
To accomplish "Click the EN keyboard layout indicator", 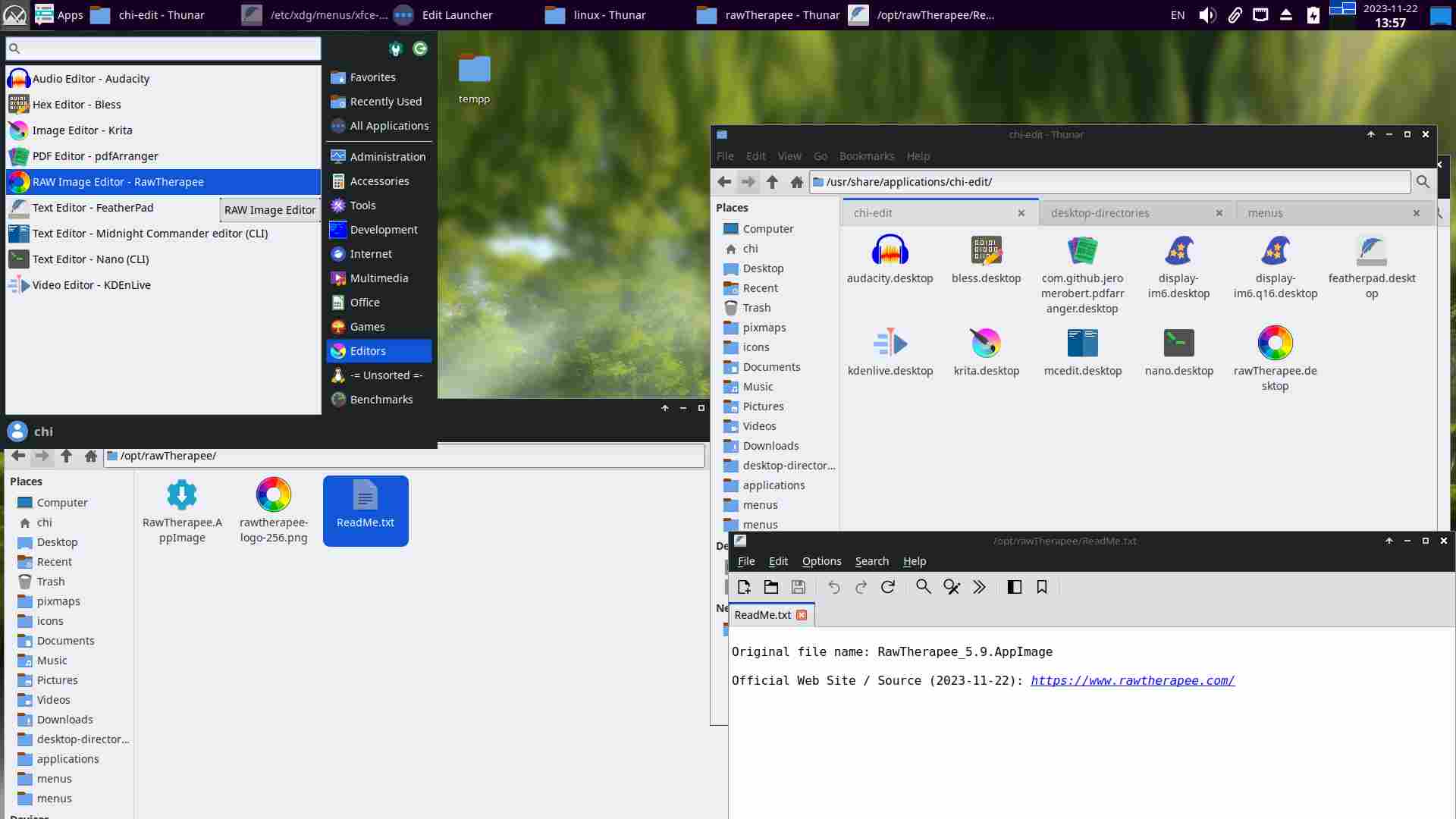I will 1177,15.
